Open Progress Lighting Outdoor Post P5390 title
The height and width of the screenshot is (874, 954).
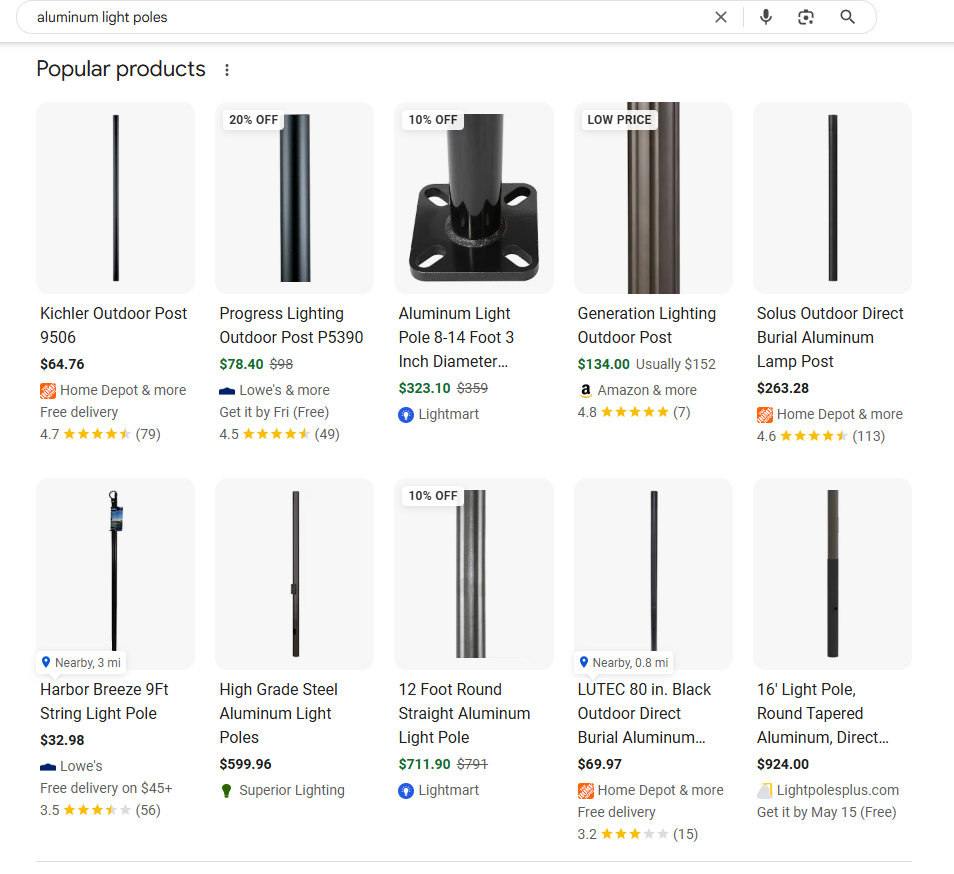pyautogui.click(x=291, y=325)
